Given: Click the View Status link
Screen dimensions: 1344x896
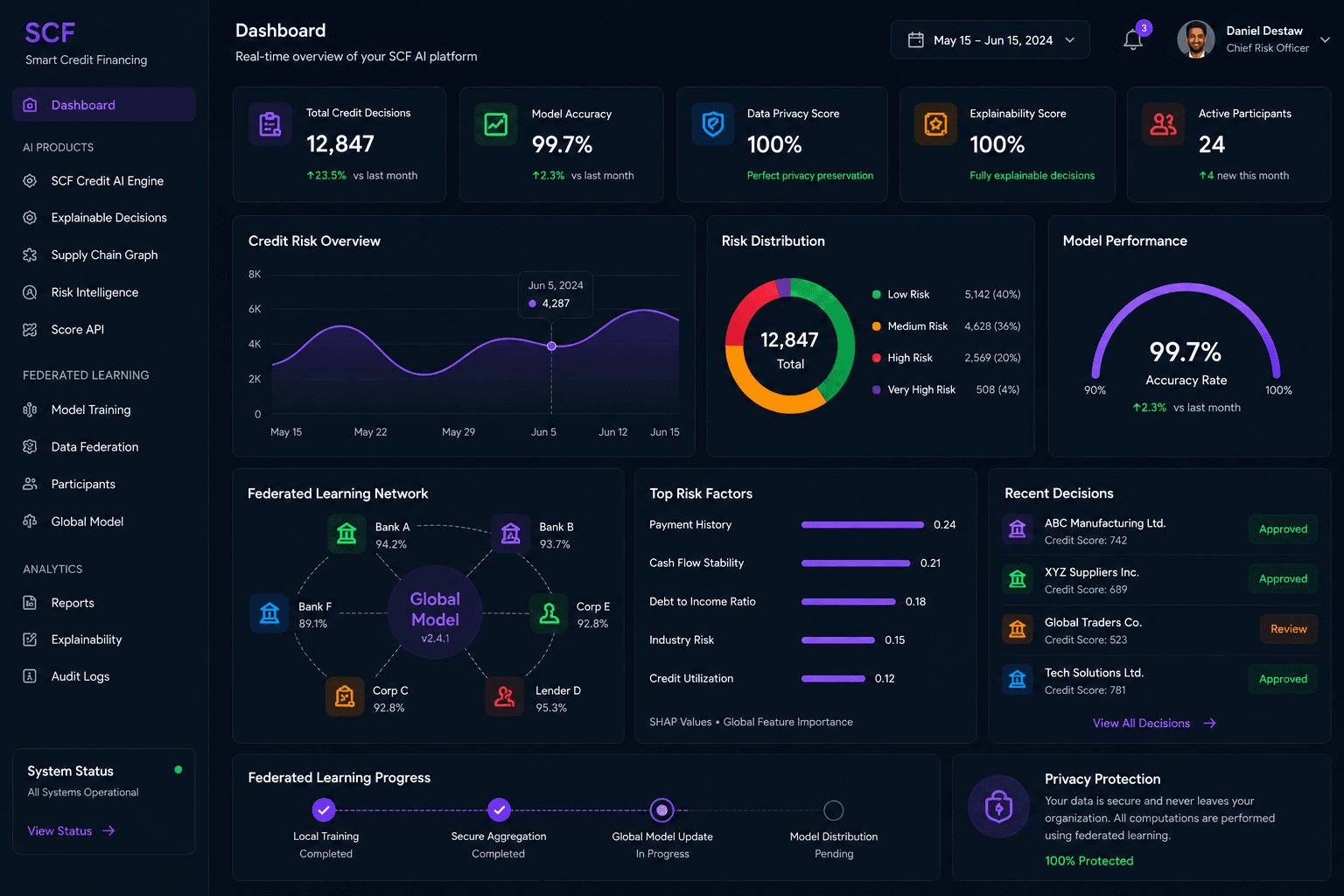Looking at the screenshot, I should pos(71,831).
